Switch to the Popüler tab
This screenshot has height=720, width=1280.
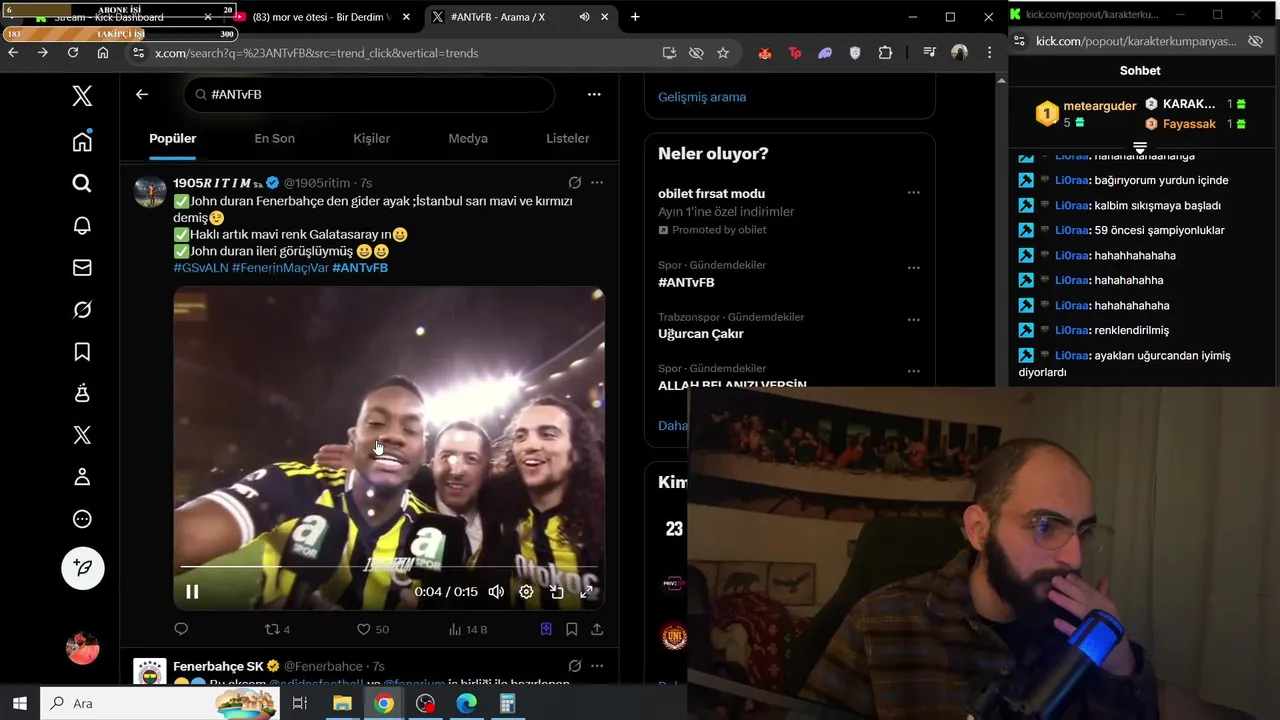point(173,138)
